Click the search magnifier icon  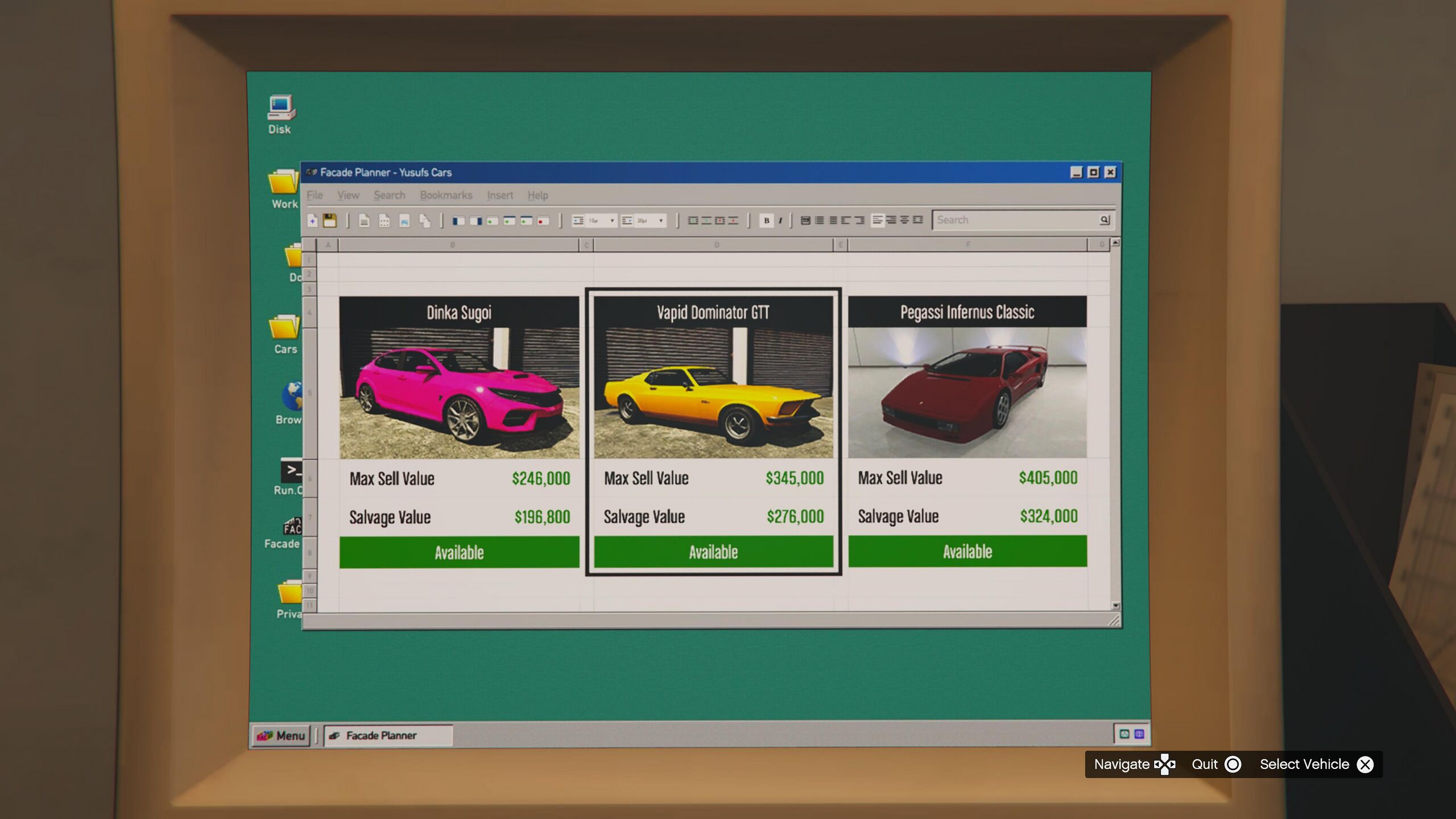(1104, 220)
